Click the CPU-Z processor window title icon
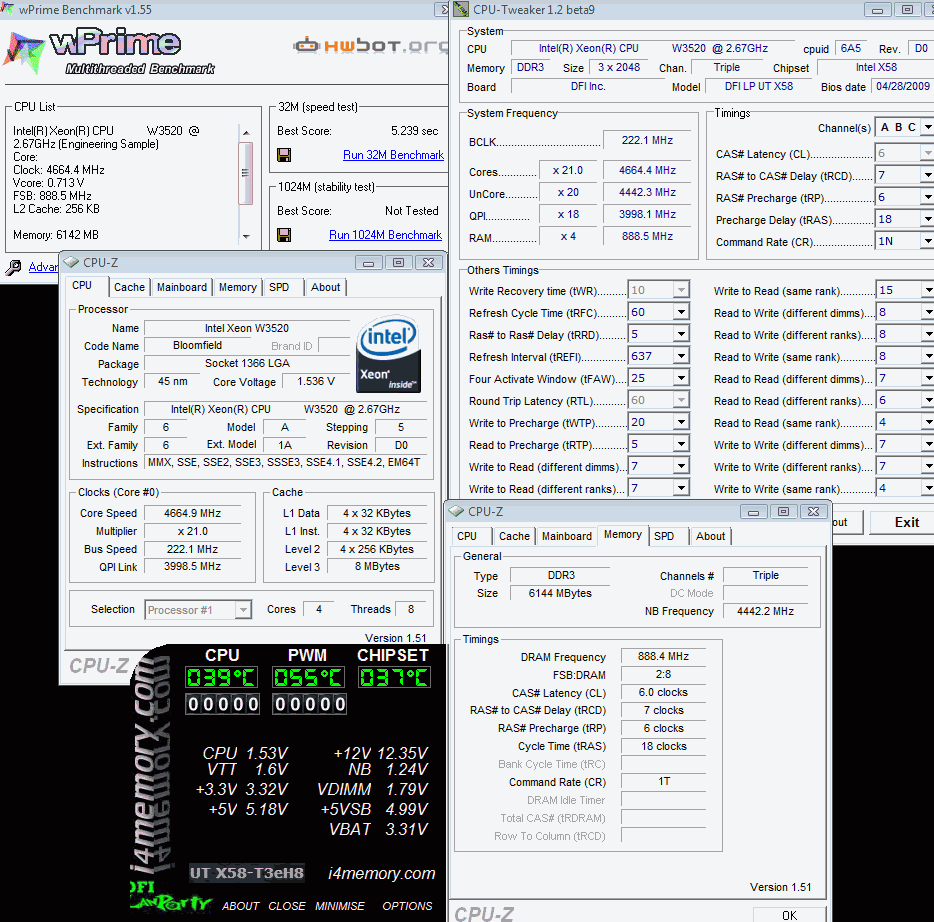Image resolution: width=934 pixels, height=922 pixels. coord(71,262)
